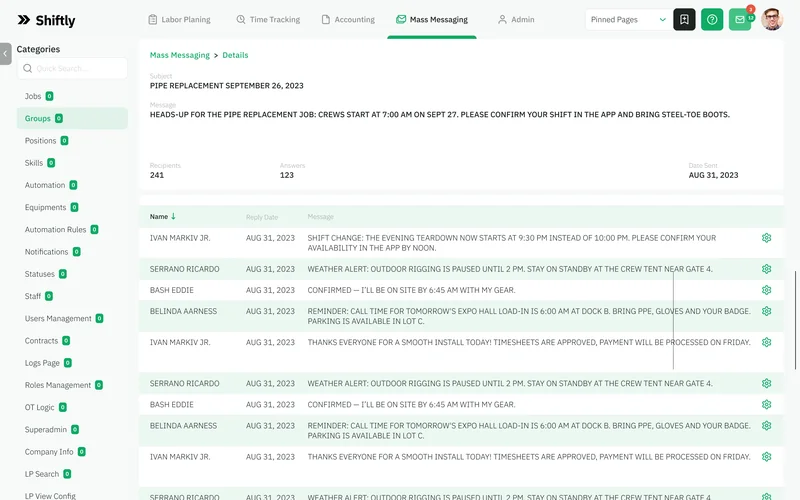Open the bookmark pinned page button
800x500 pixels.
[x=684, y=19]
